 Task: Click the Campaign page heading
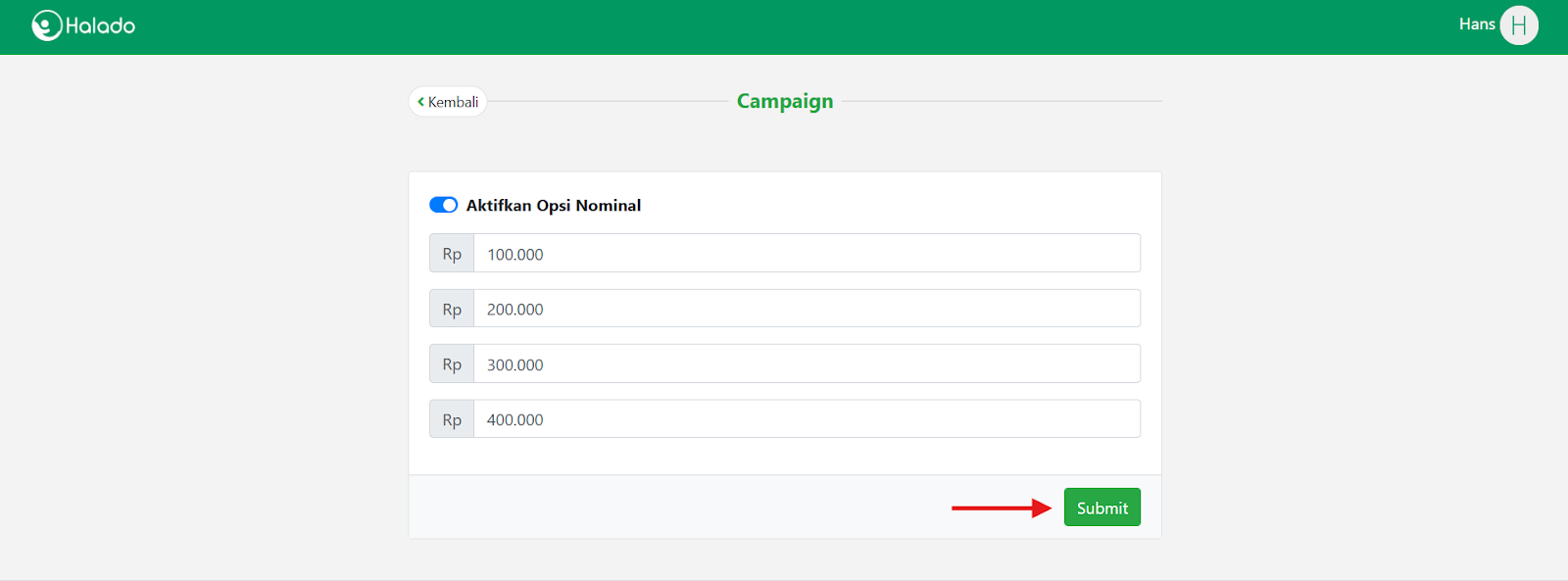[x=785, y=101]
